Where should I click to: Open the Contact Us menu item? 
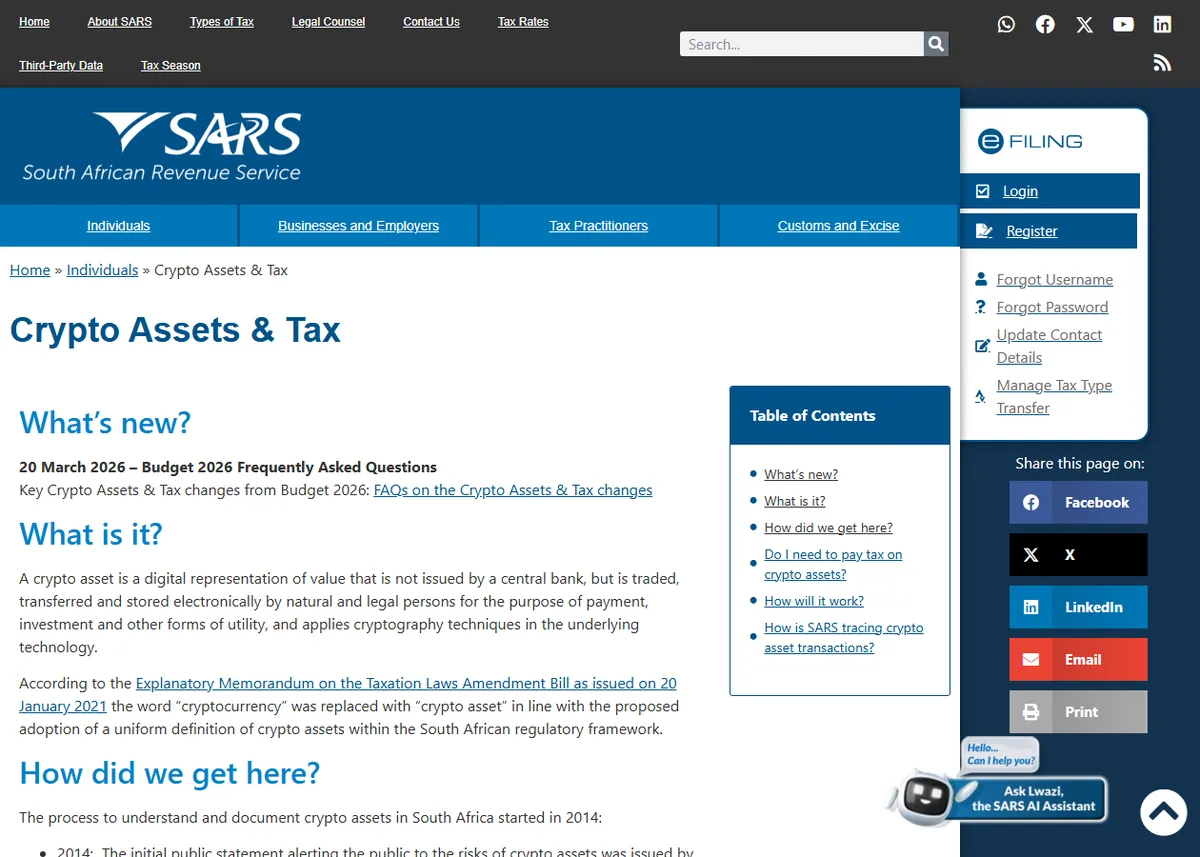(431, 22)
